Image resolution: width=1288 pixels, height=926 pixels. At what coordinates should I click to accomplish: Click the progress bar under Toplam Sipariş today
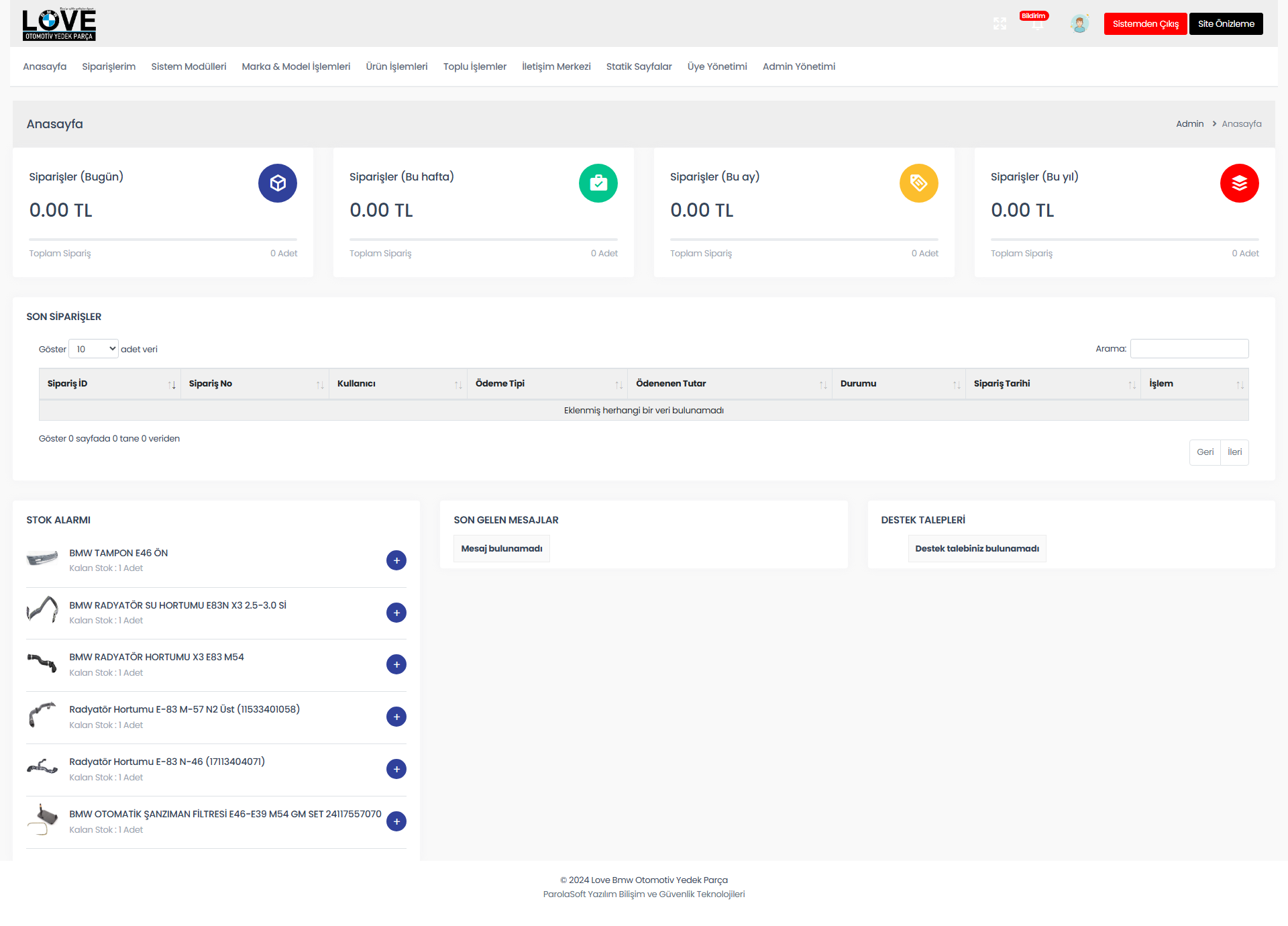(162, 238)
